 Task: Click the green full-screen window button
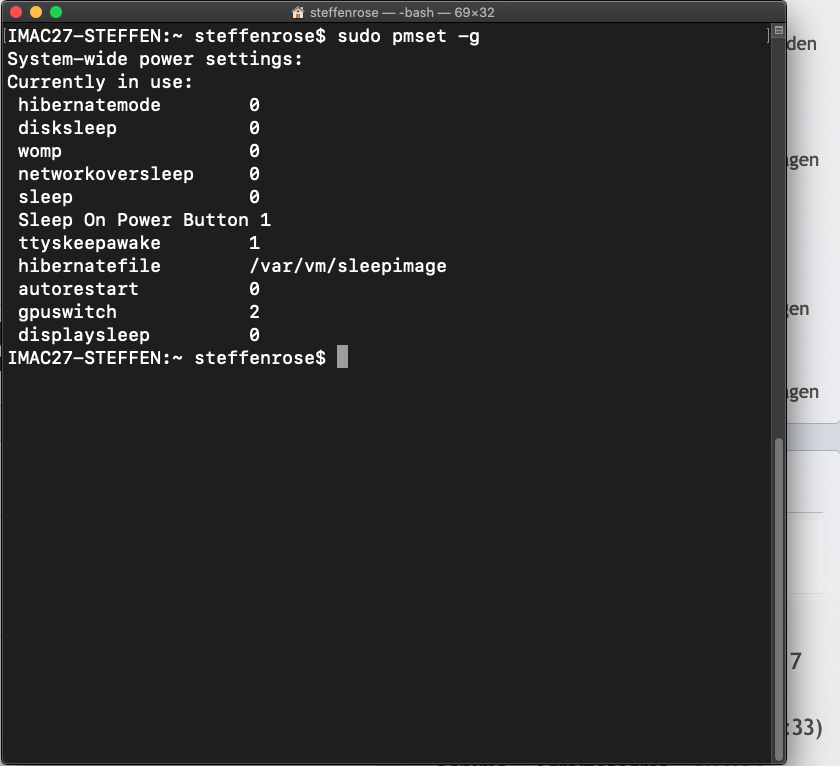(56, 12)
